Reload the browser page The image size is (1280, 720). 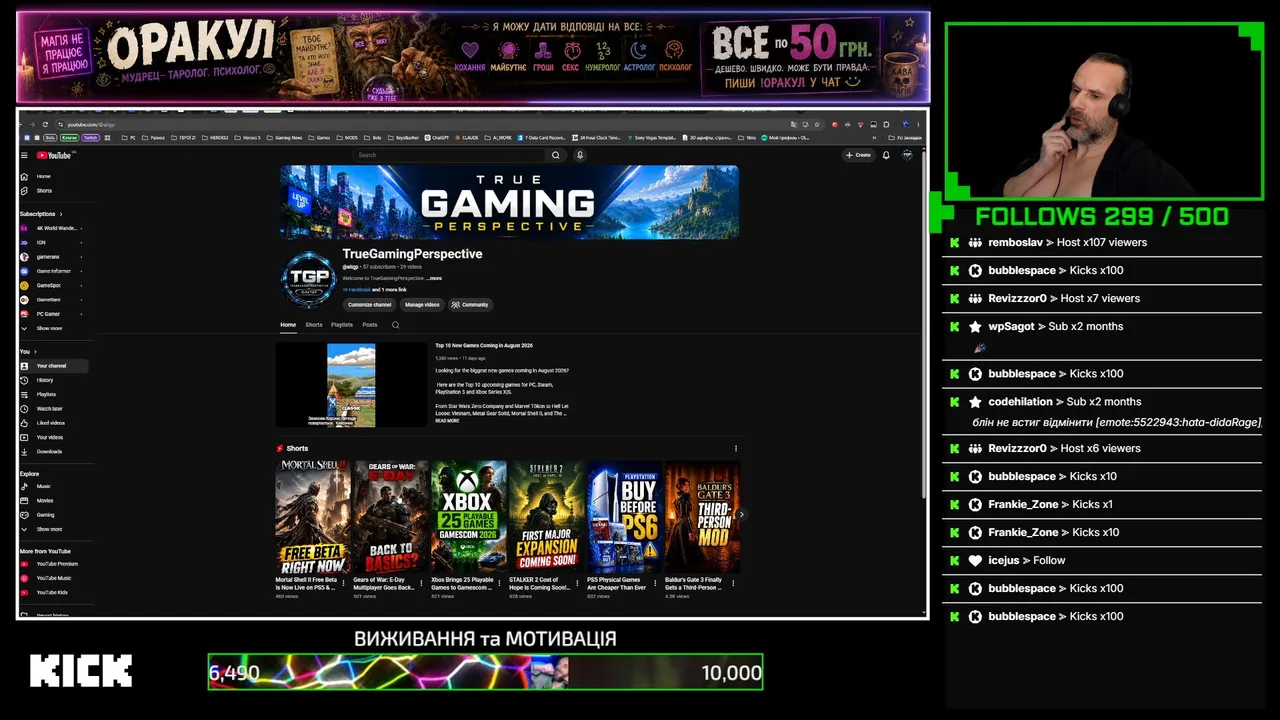pyautogui.click(x=45, y=124)
